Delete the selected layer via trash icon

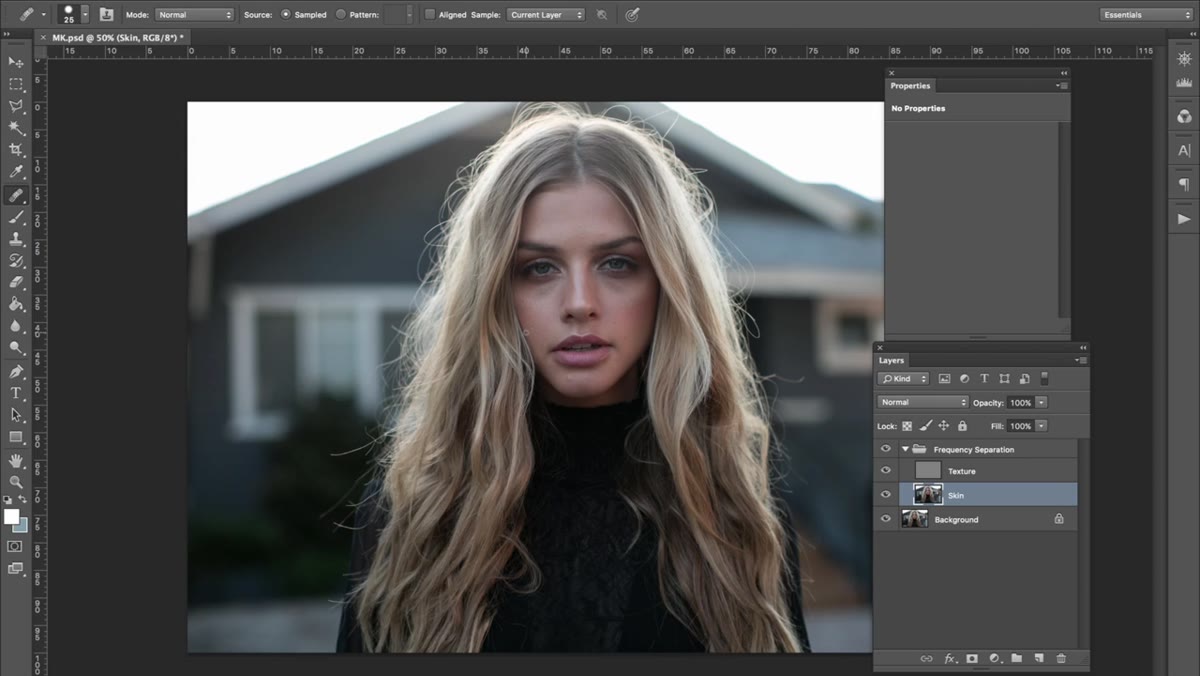(x=1061, y=658)
